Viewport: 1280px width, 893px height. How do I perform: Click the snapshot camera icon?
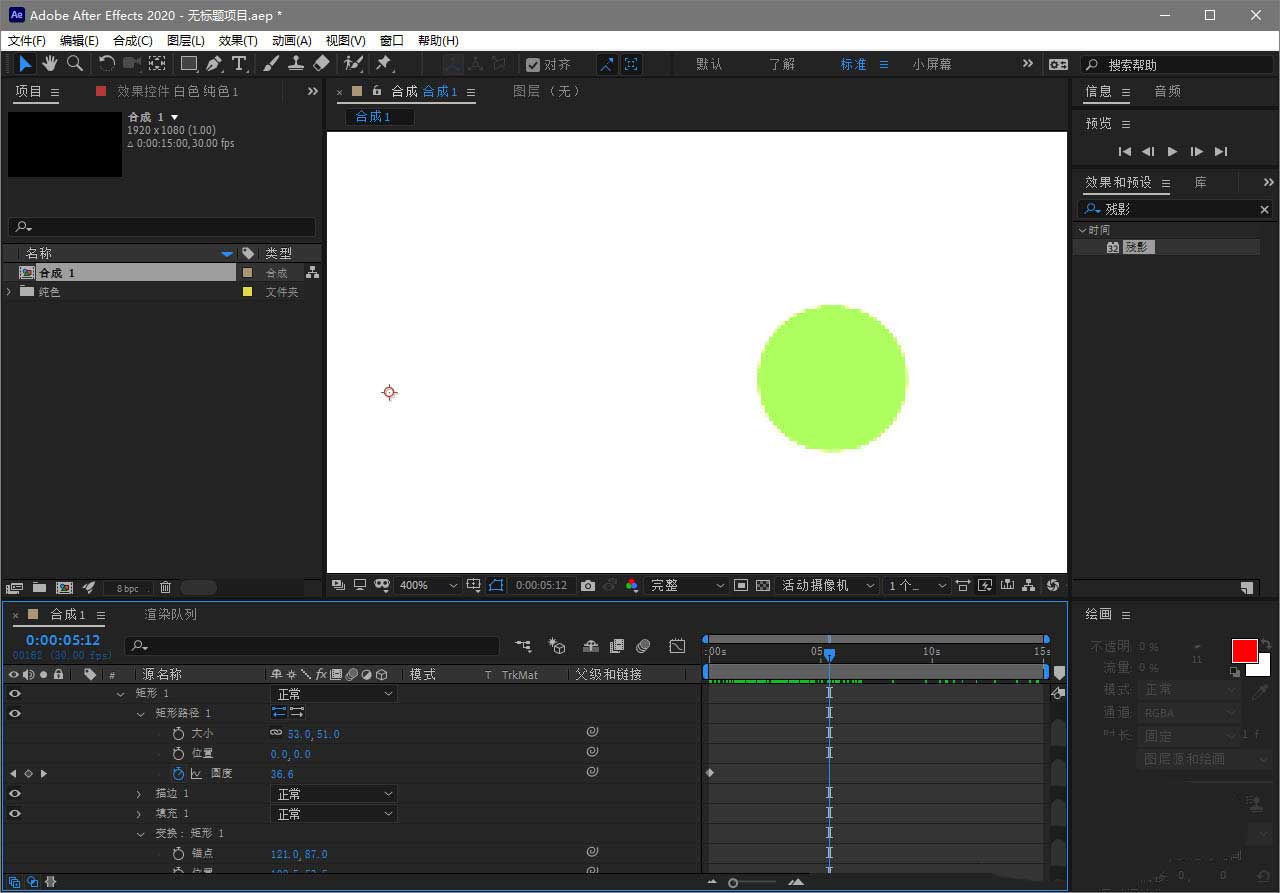click(588, 586)
